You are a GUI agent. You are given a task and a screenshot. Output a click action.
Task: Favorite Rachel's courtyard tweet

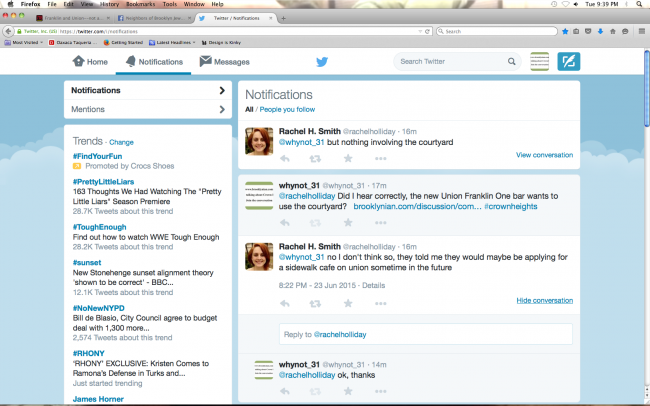(x=348, y=158)
